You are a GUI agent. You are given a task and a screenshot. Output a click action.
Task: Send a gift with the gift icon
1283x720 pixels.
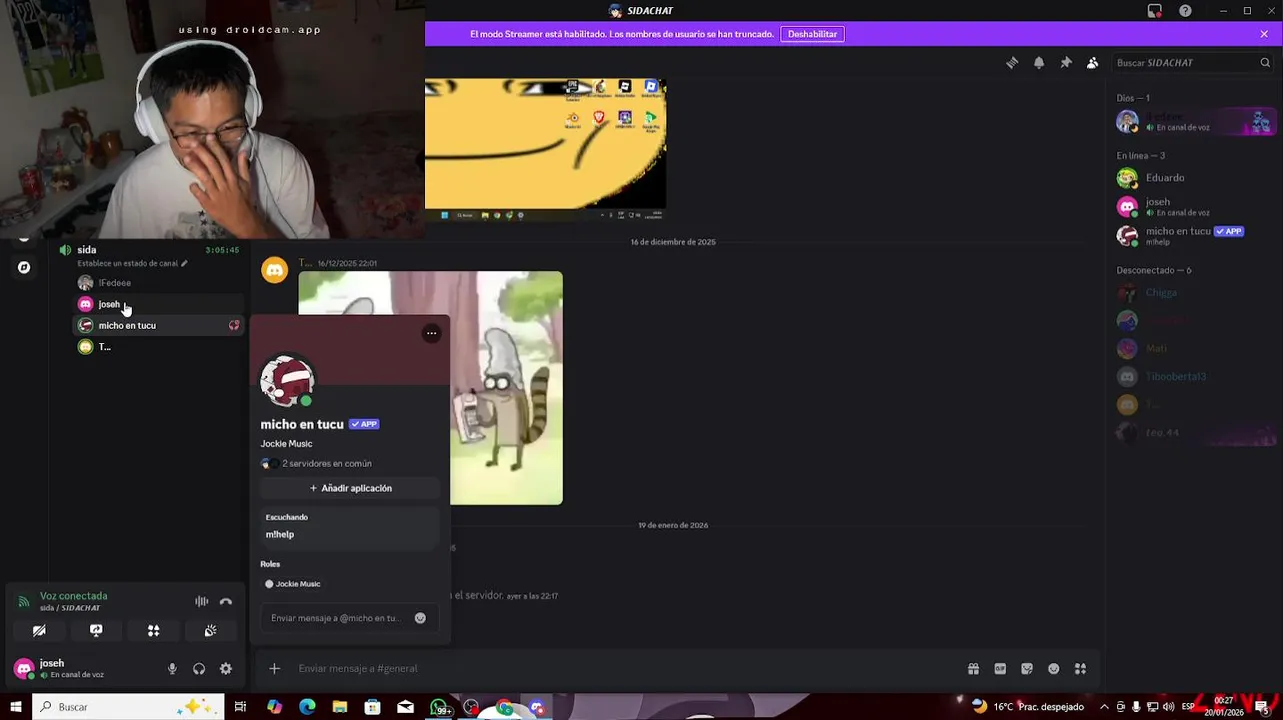973,669
